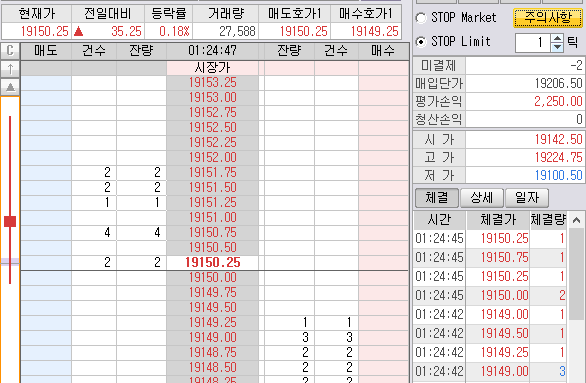Screen dimensions: 586x383
Task: Click the 전일대비 value 35.25
Action: (126, 31)
